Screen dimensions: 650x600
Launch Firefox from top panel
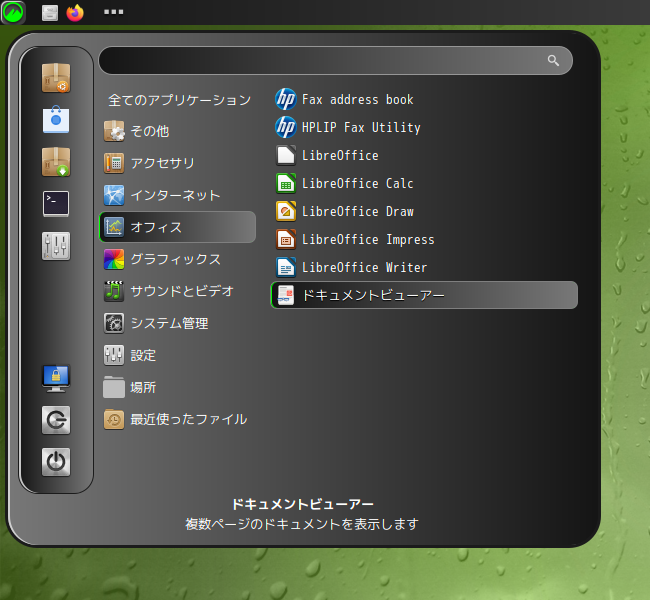pos(75,12)
